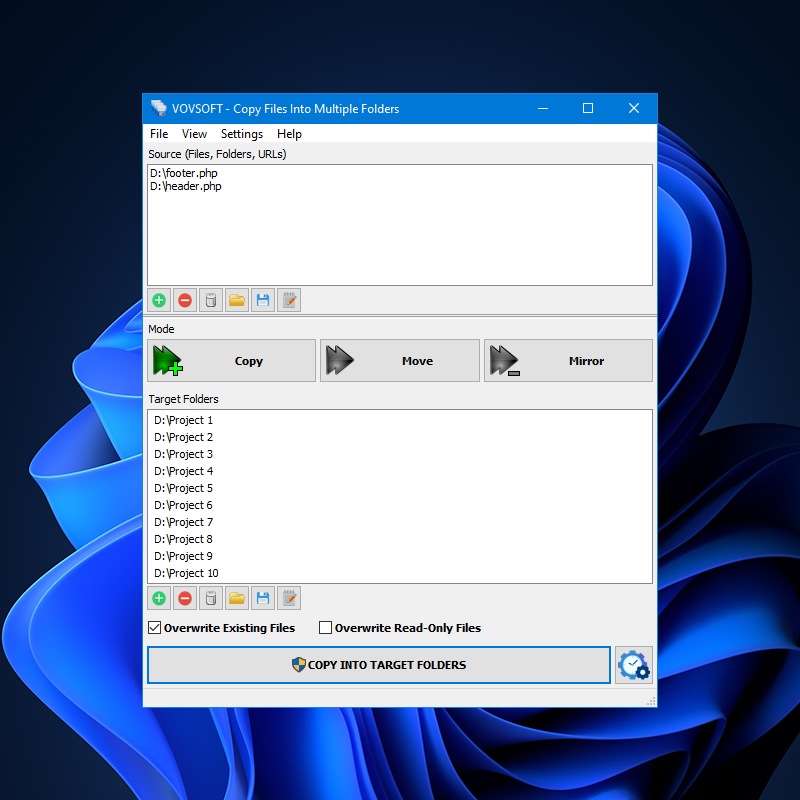Open the scheduler gear icon
This screenshot has height=800, width=800.
pos(634,665)
